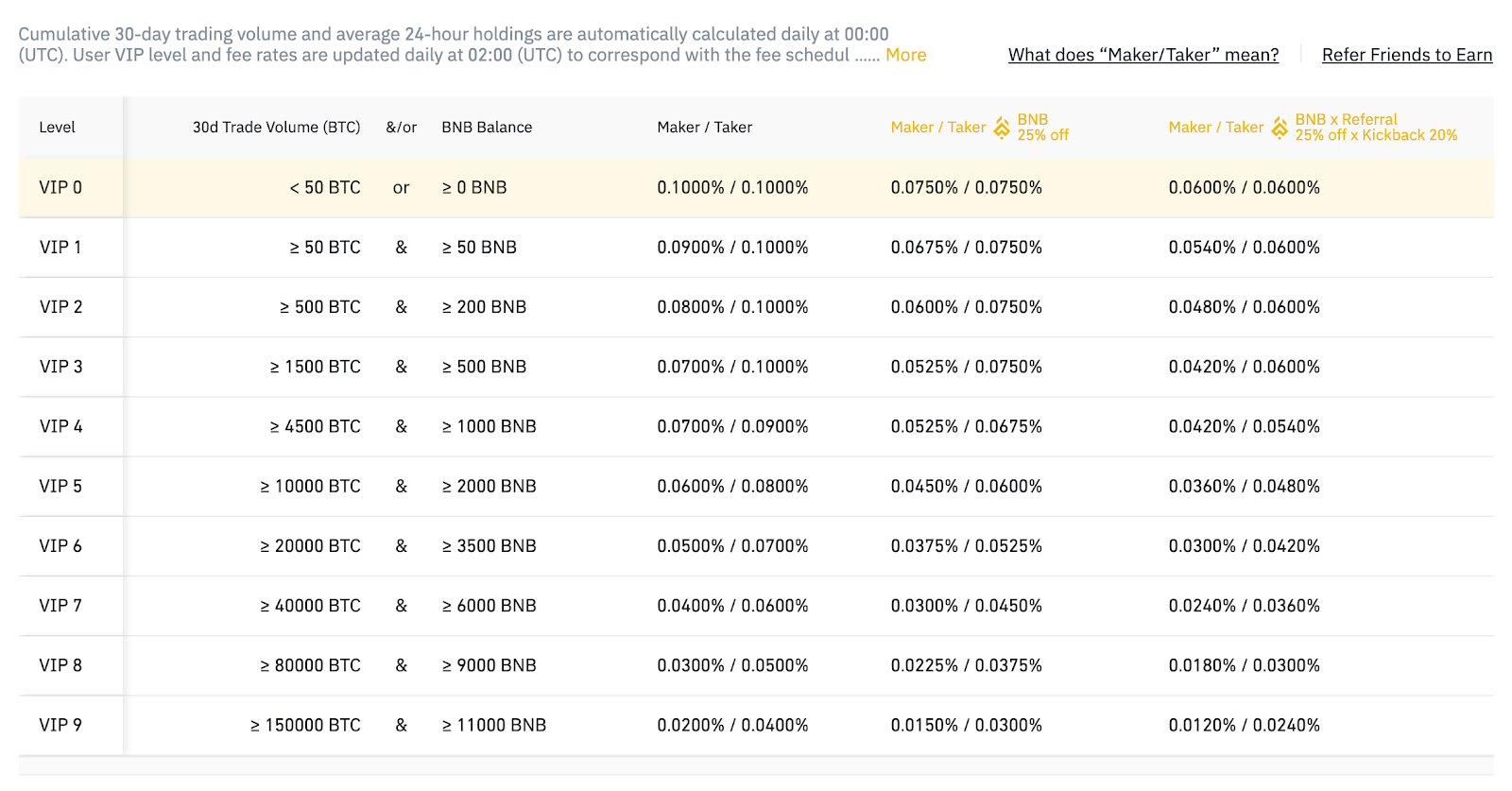Select the VIP 1 level cell

pyautogui.click(x=60, y=247)
